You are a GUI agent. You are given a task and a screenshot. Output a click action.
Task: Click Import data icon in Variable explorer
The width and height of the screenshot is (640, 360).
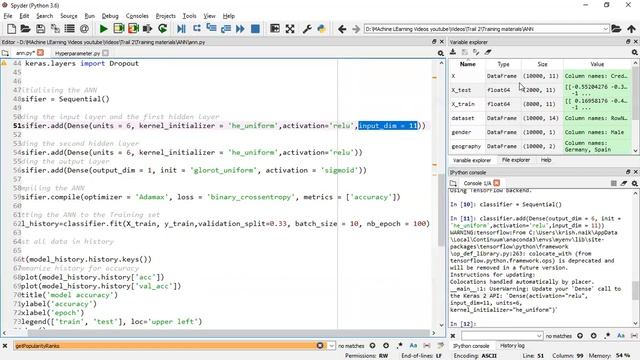click(453, 52)
